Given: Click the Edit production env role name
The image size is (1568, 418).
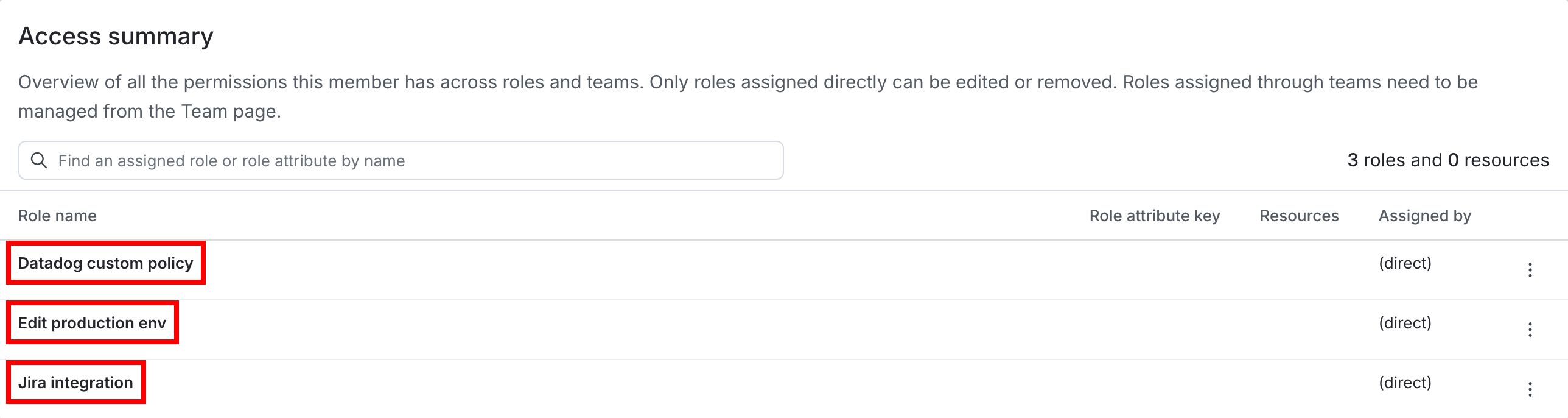Looking at the screenshot, I should coord(92,322).
